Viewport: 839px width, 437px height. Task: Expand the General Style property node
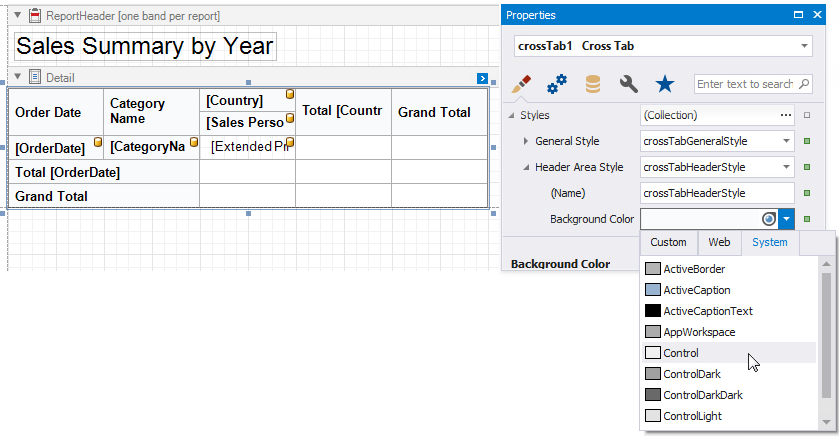526,141
